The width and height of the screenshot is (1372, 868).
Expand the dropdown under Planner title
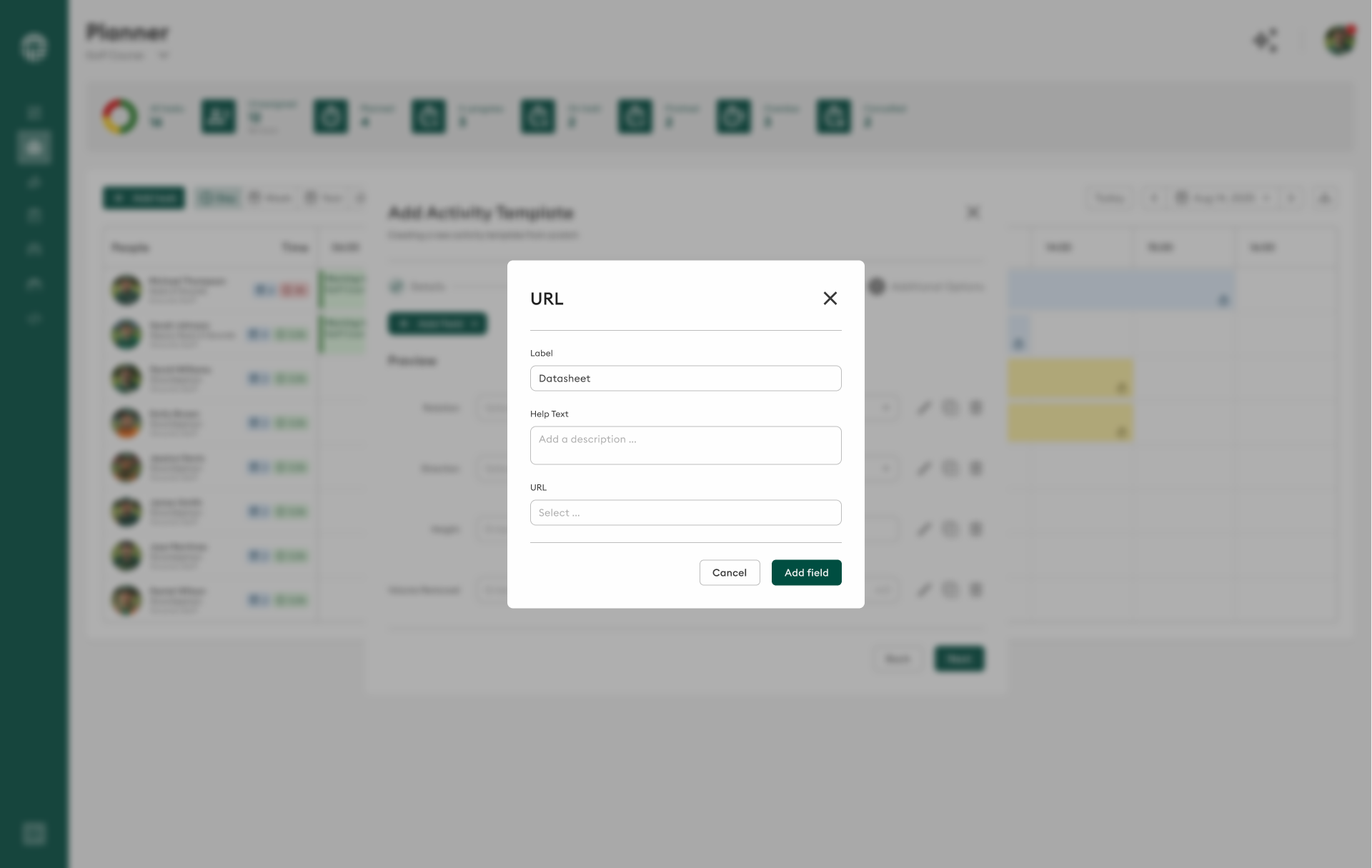(x=163, y=56)
